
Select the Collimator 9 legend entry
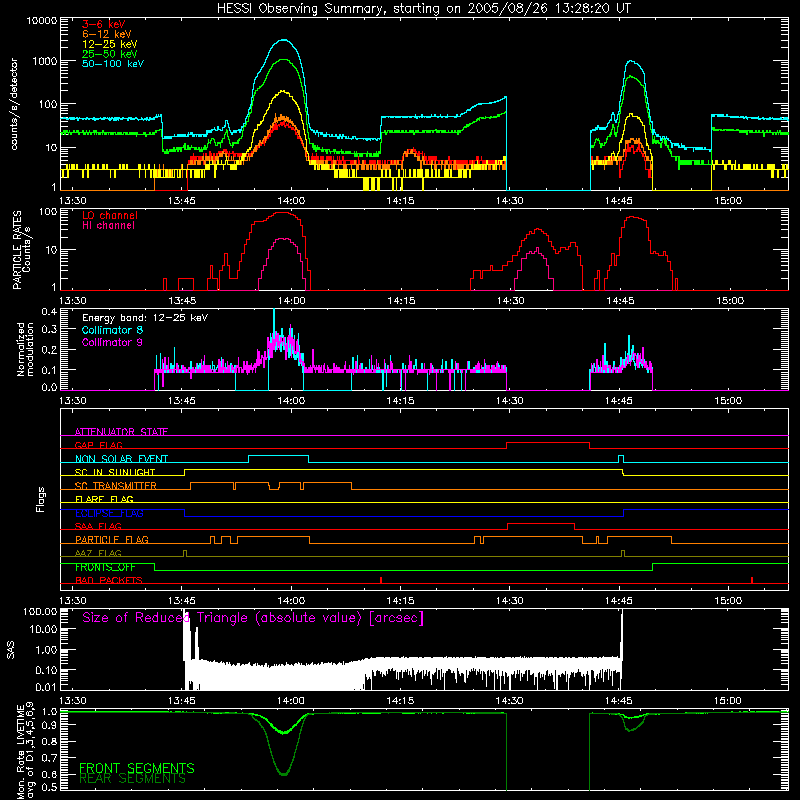(x=112, y=342)
